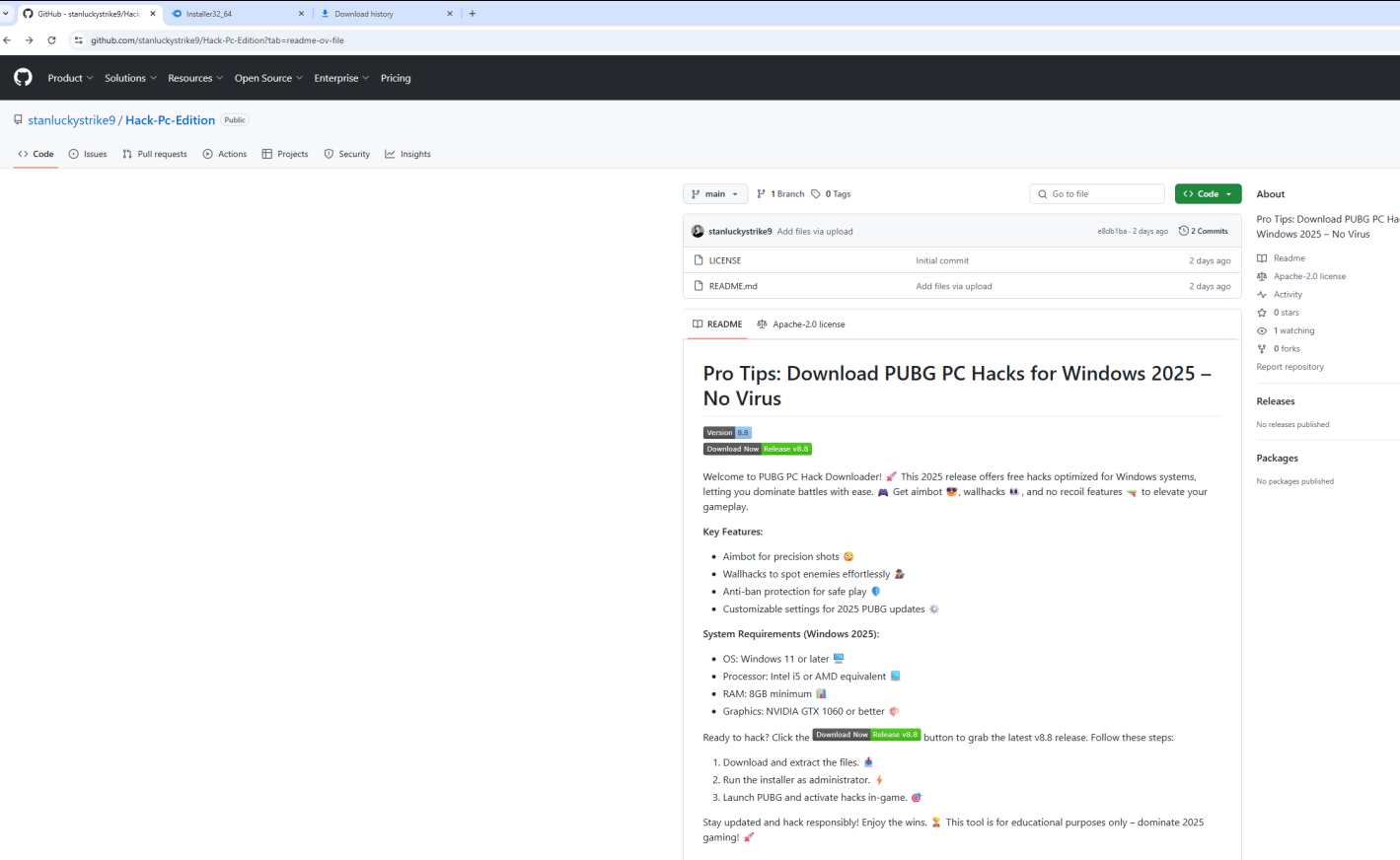Viewport: 1400px width, 860px height.
Task: View the 1 Branch link
Action: [780, 194]
